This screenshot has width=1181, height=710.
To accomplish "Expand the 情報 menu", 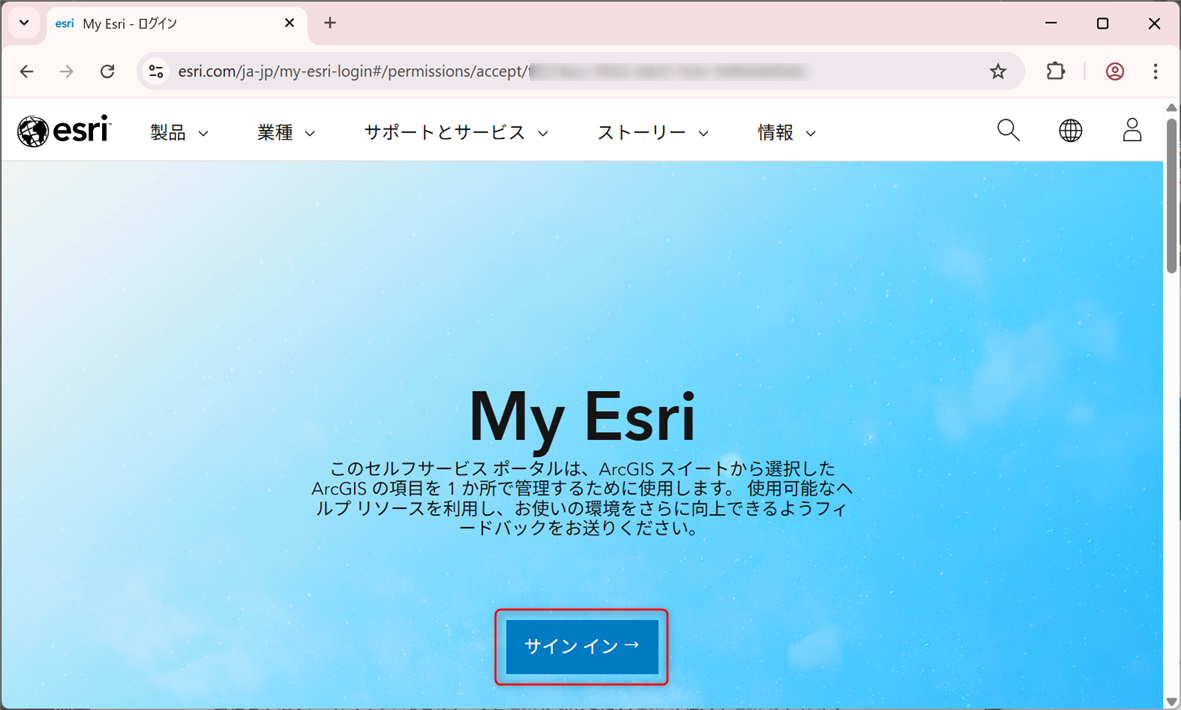I will [786, 133].
